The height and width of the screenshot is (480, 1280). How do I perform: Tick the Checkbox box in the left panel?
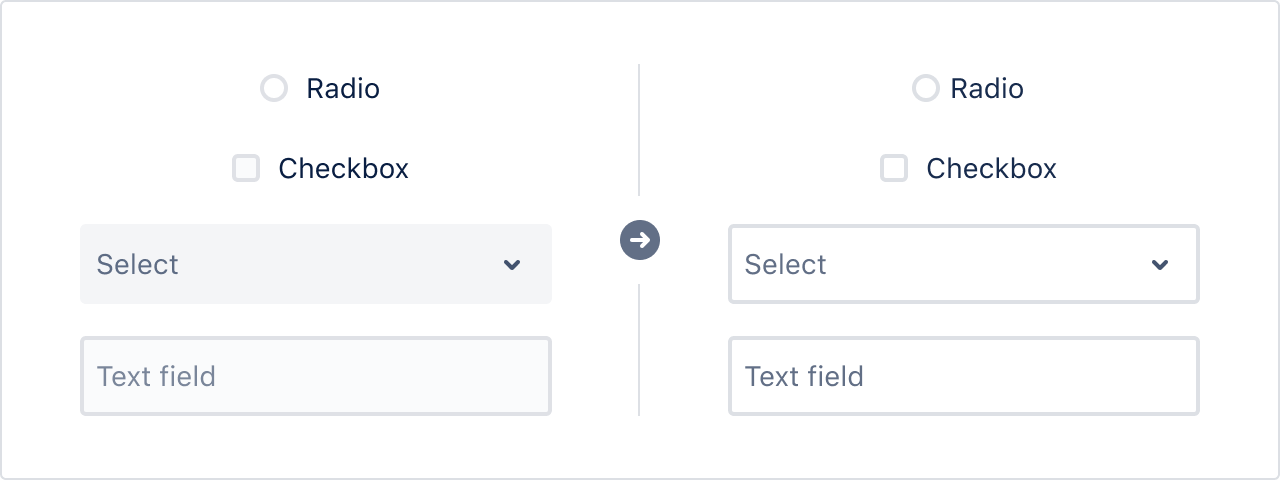coord(246,168)
